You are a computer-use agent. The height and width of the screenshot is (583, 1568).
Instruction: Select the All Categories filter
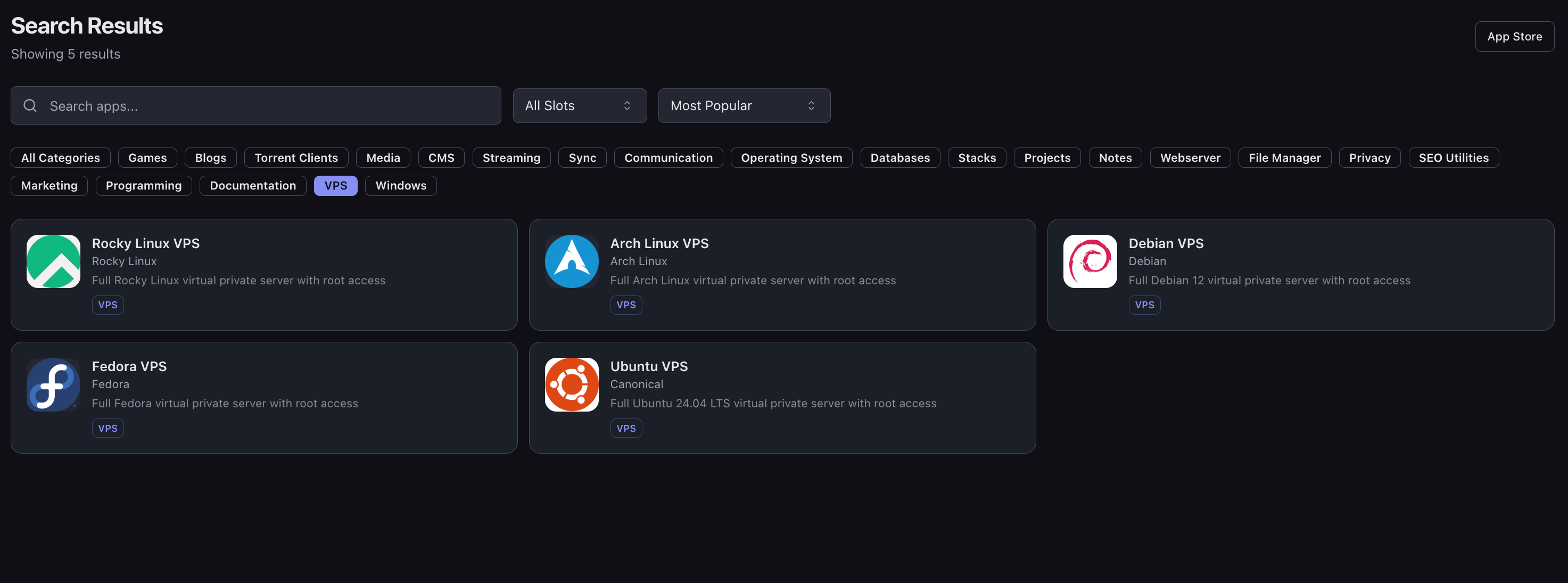pyautogui.click(x=60, y=158)
